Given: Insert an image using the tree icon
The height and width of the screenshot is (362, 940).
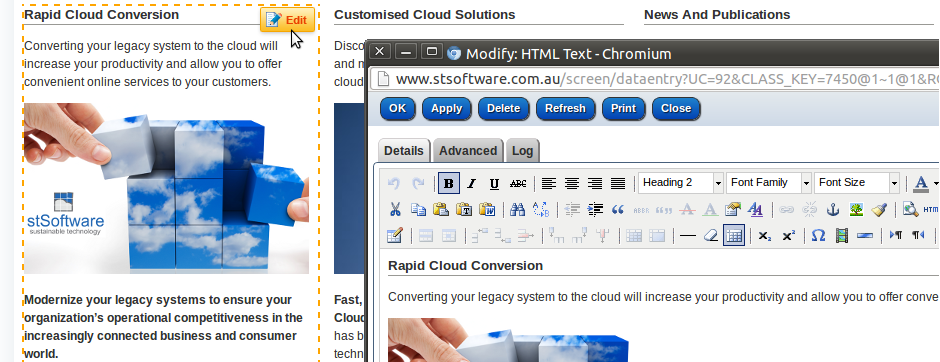Looking at the screenshot, I should 856,209.
